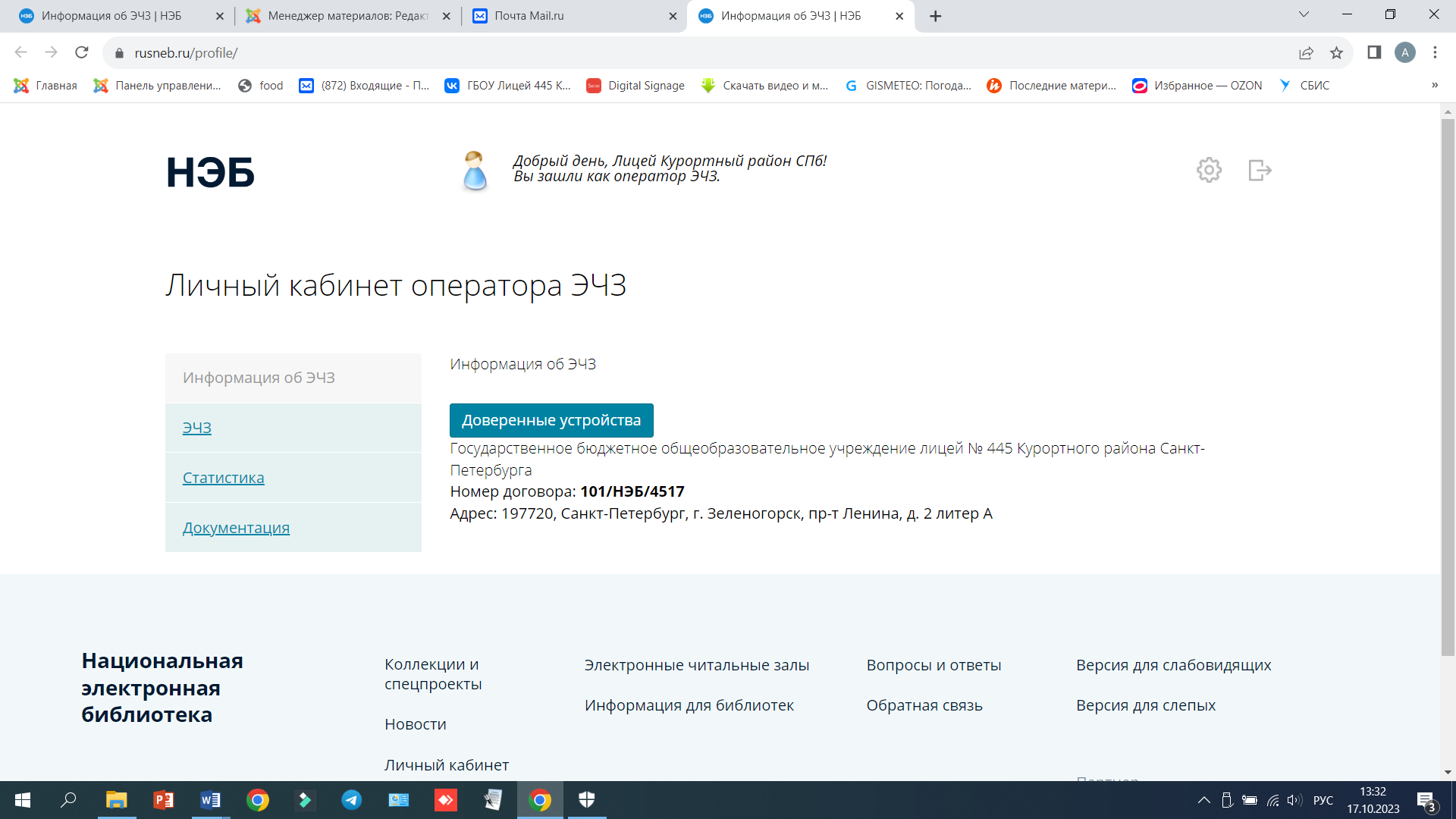Click the НЭБ logo
The image size is (1456, 819).
tap(210, 172)
